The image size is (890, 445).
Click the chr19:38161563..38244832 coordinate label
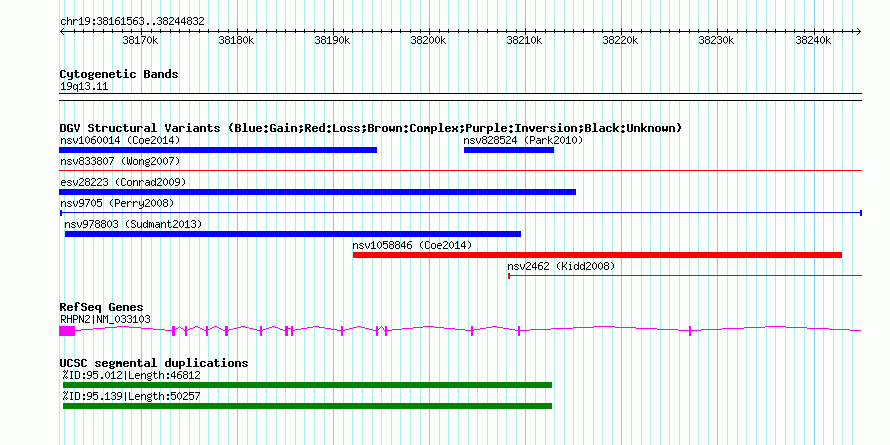click(x=132, y=22)
